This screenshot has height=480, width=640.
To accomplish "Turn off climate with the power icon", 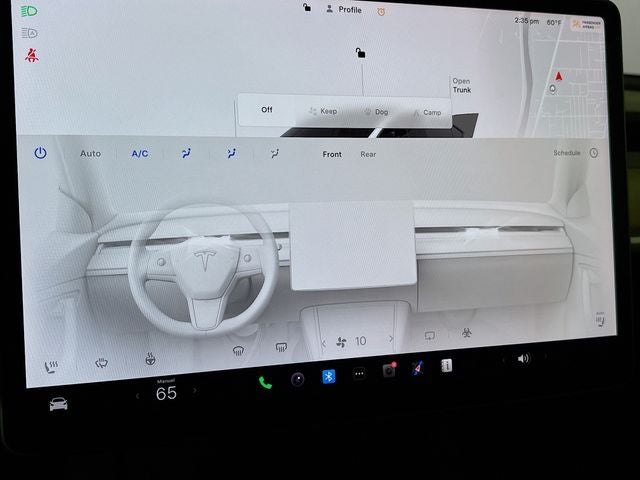I will click(x=40, y=153).
